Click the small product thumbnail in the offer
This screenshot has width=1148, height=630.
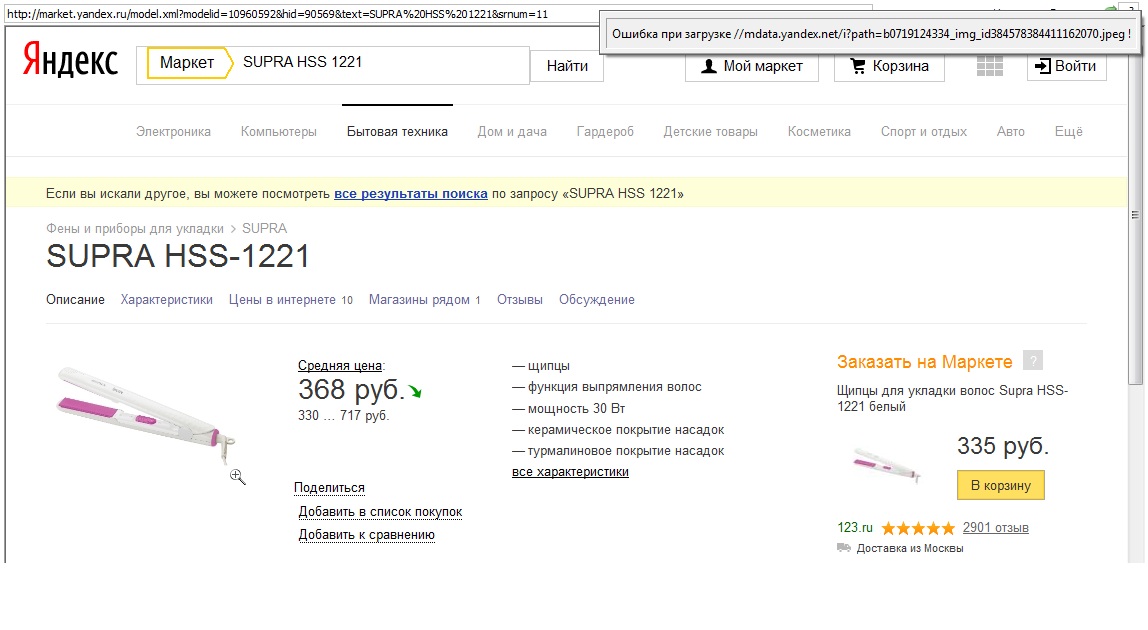pyautogui.click(x=886, y=464)
